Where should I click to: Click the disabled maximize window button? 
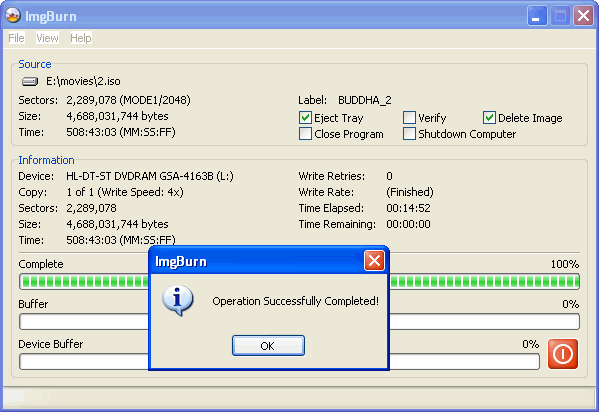560,16
